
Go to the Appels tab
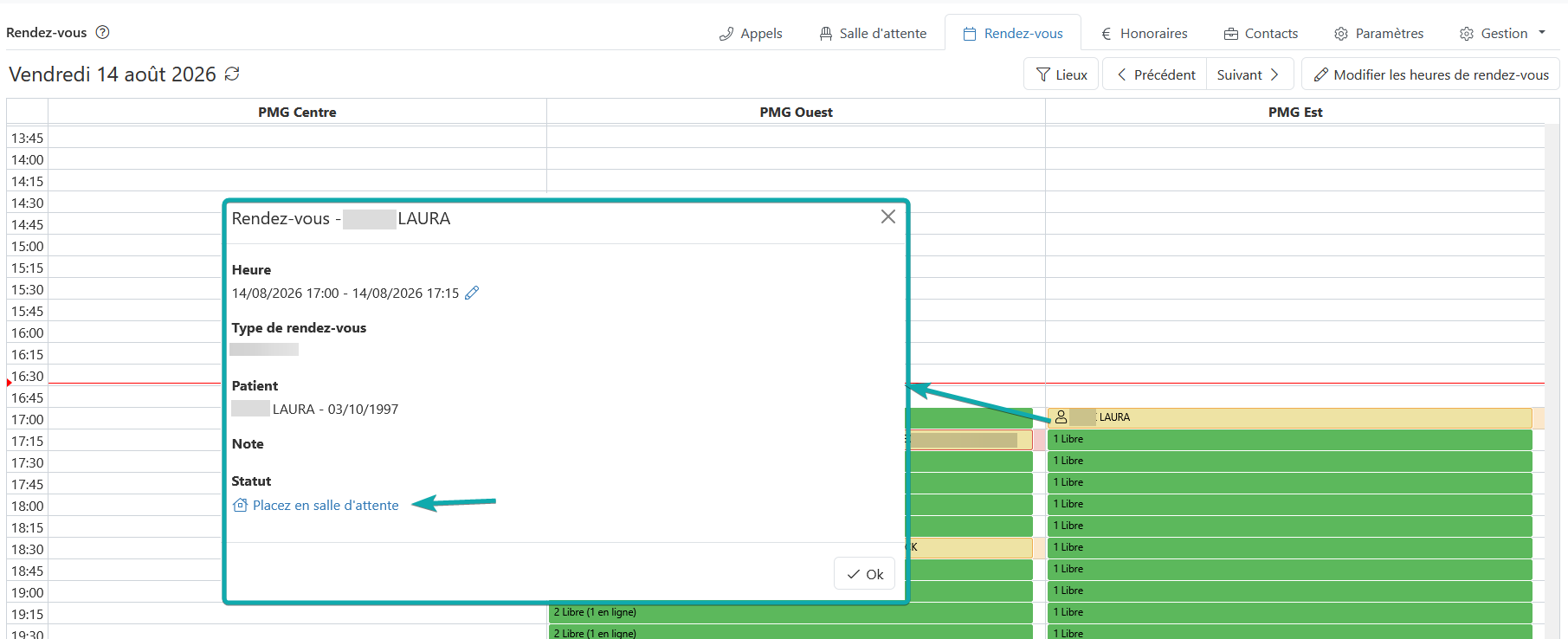click(751, 33)
